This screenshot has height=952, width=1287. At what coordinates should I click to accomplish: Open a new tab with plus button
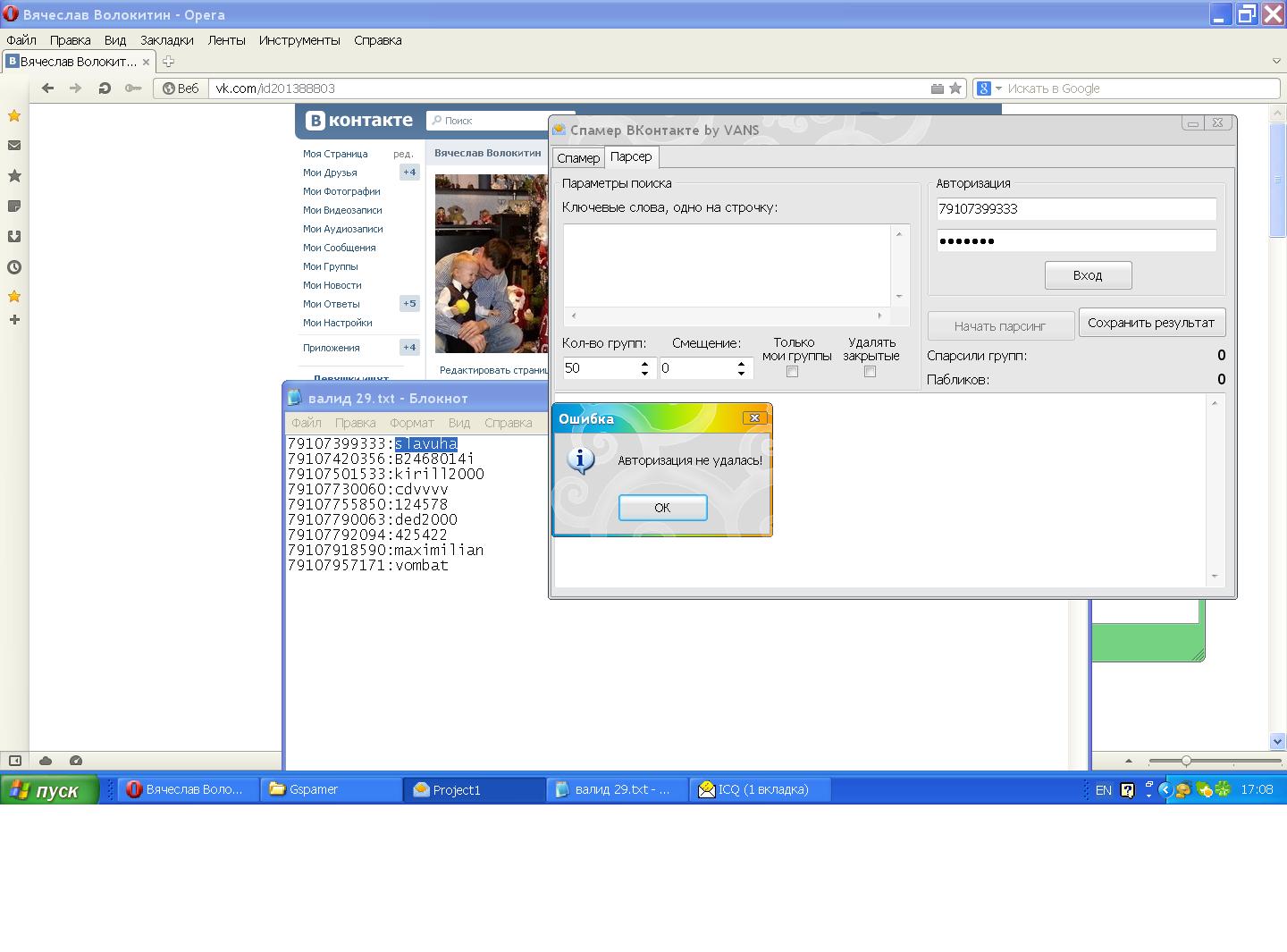(x=168, y=62)
